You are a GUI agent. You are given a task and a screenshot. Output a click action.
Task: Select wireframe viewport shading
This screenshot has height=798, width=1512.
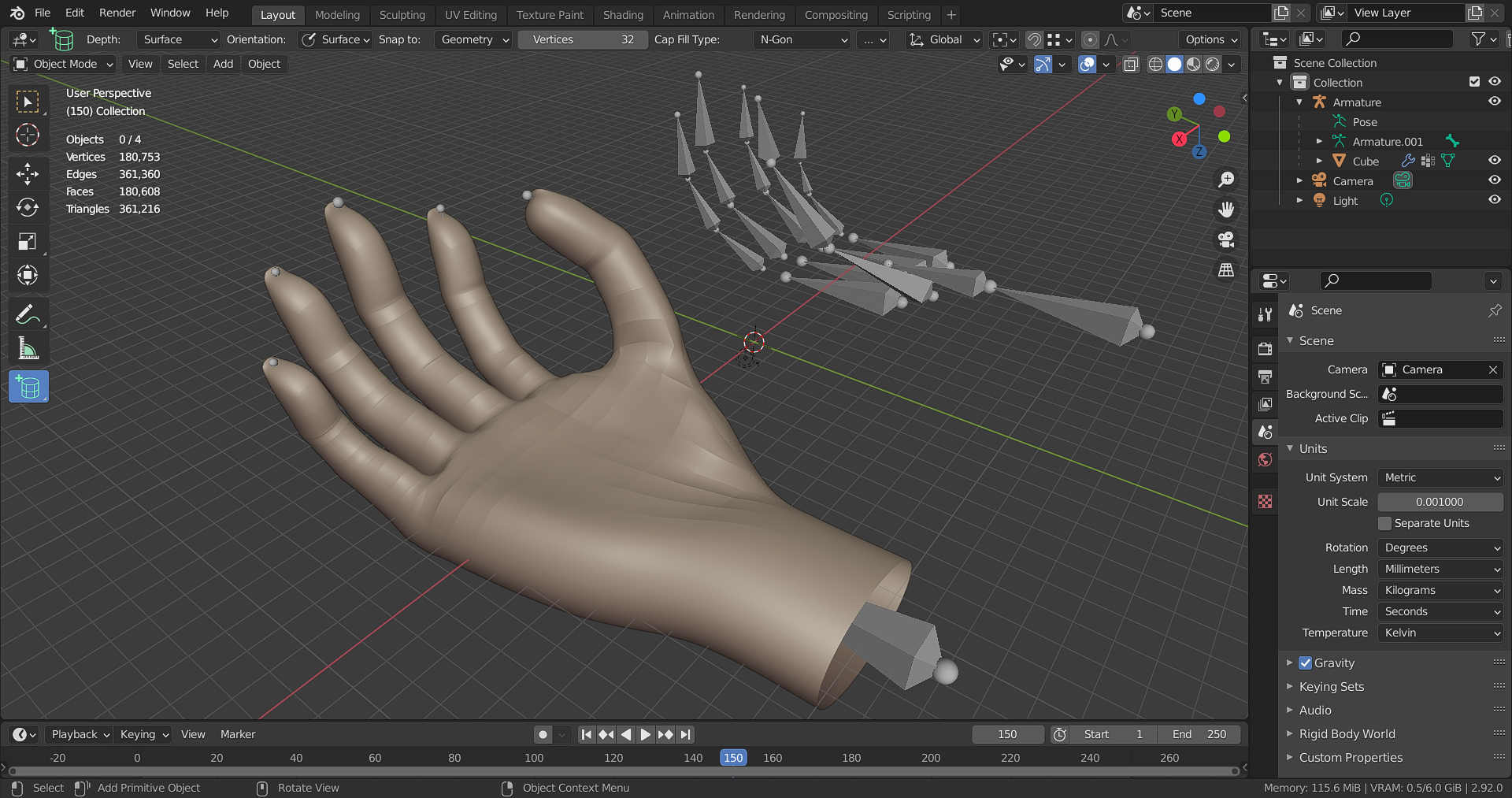1155,65
